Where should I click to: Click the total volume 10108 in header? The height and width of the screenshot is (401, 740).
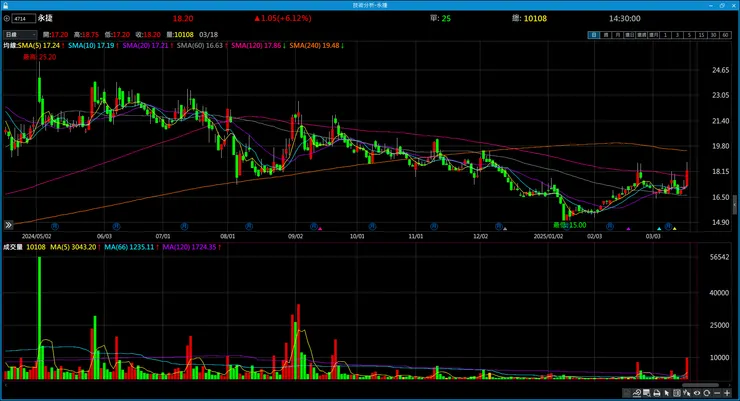pyautogui.click(x=535, y=18)
